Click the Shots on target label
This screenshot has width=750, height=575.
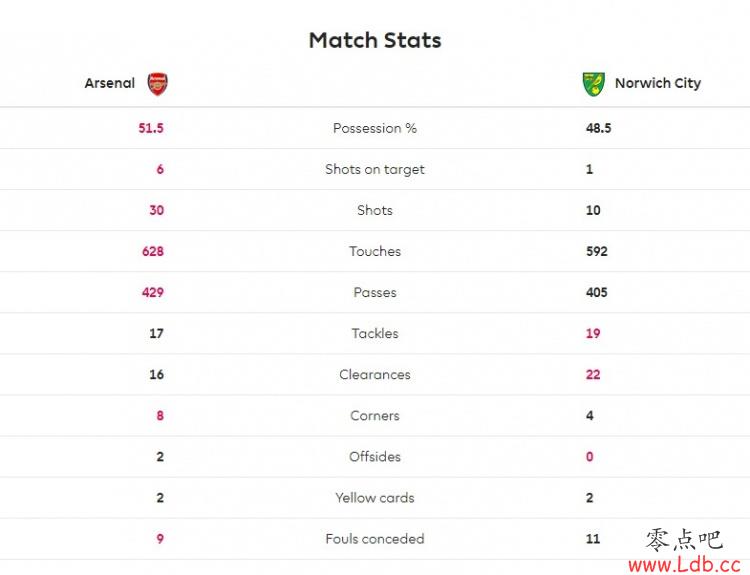pos(375,169)
